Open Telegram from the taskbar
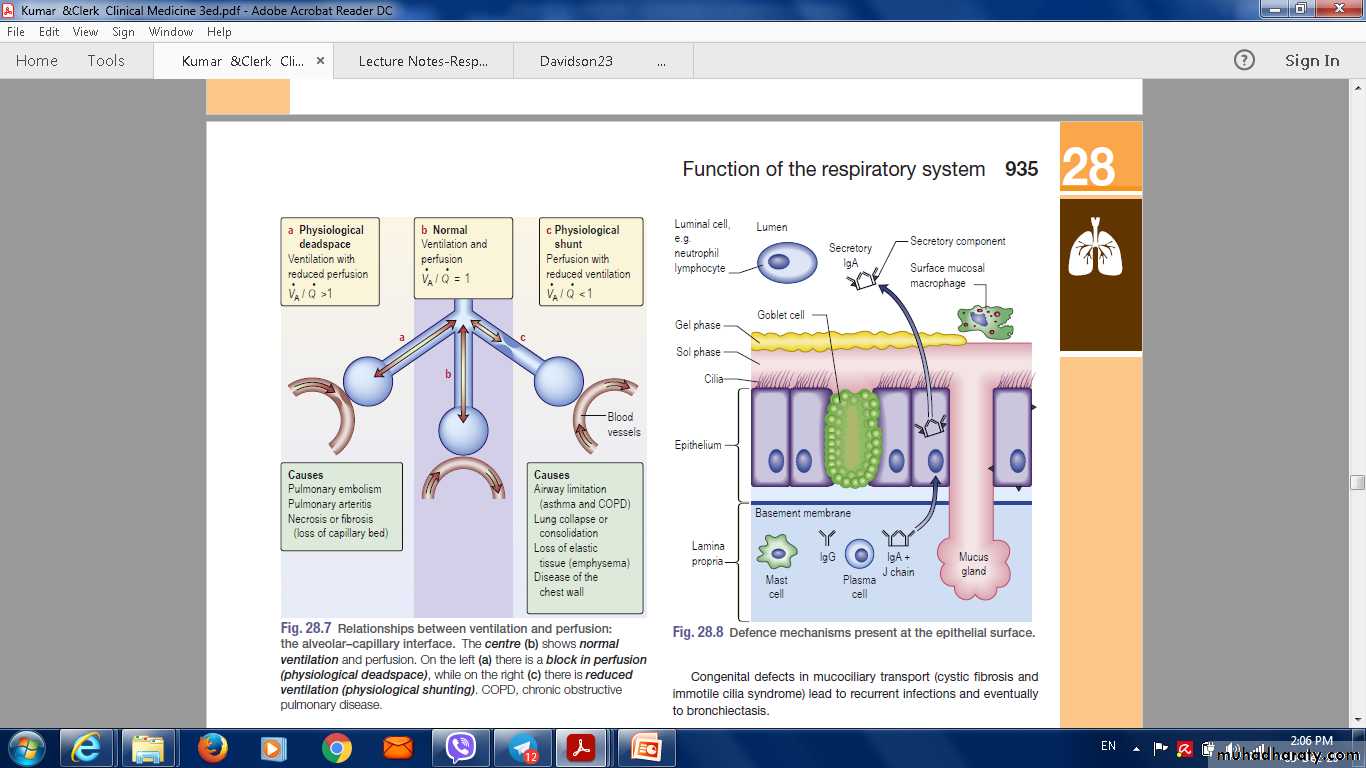This screenshot has height=768, width=1366. [522, 747]
